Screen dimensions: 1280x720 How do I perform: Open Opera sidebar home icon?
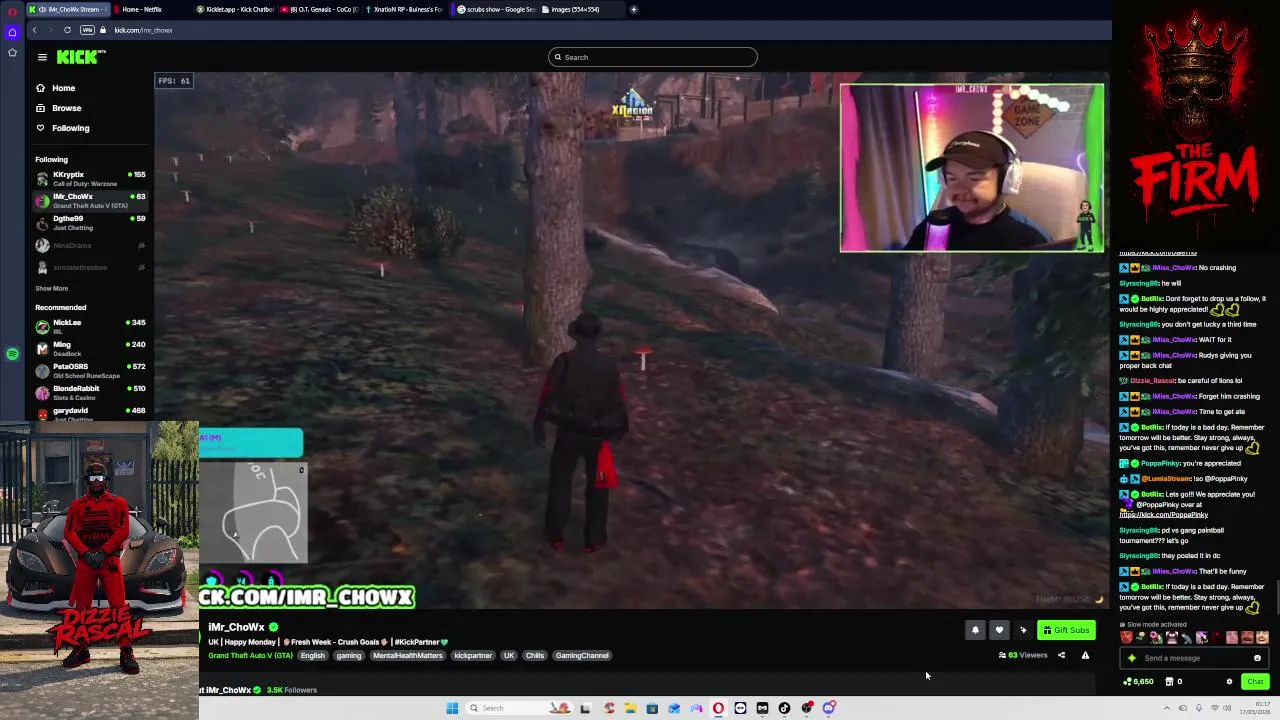12,33
